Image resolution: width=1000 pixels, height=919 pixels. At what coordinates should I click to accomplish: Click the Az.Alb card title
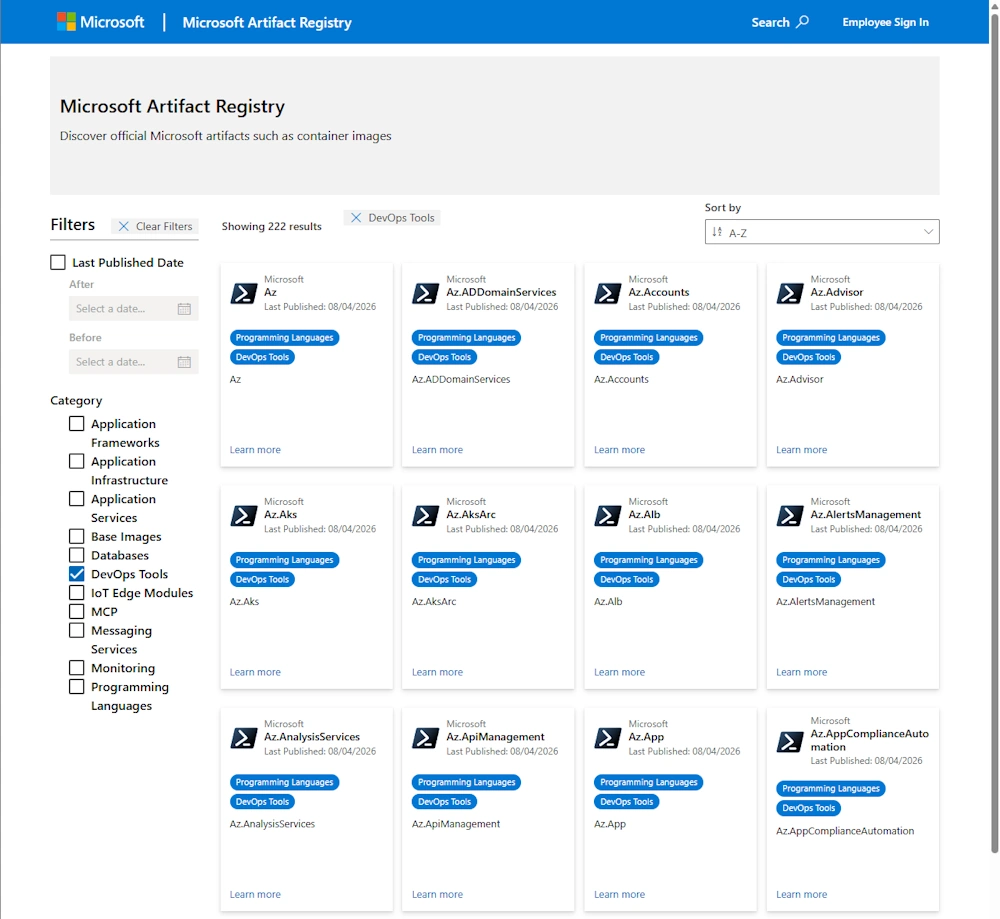tap(644, 514)
